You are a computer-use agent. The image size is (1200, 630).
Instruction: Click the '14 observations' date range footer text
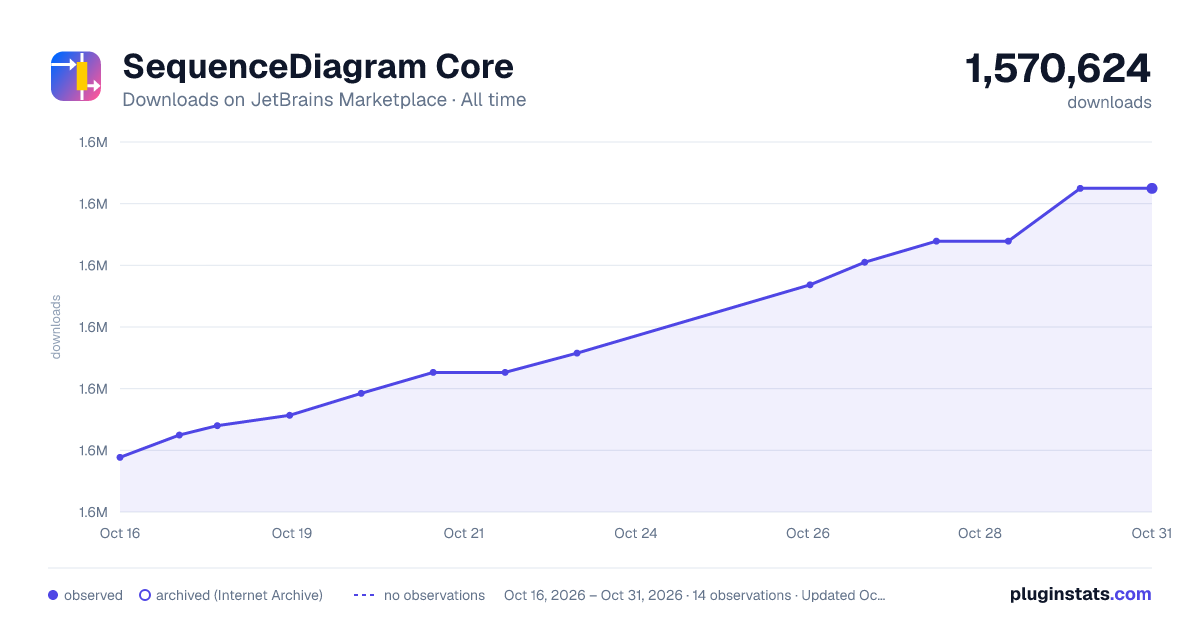(x=695, y=595)
